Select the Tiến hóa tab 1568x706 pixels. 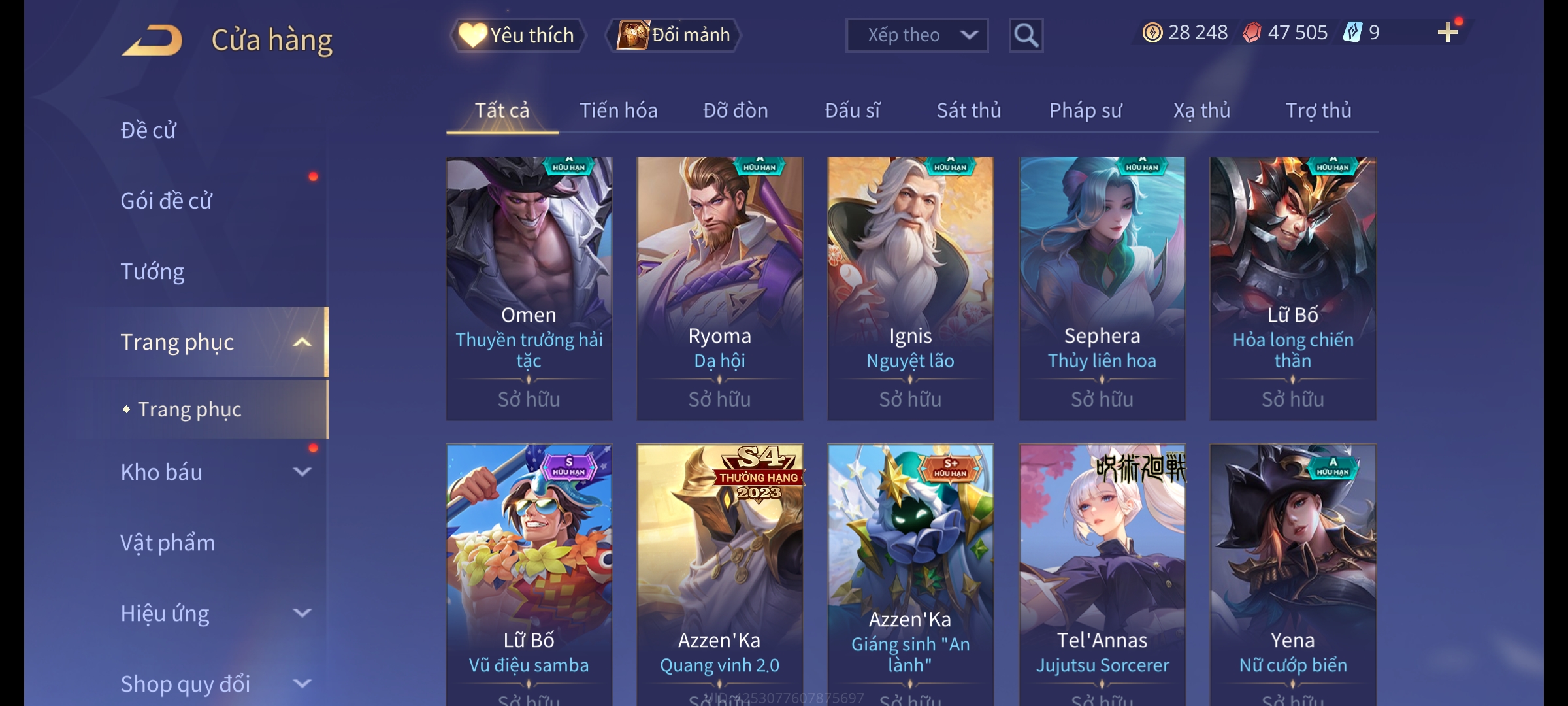(x=618, y=110)
